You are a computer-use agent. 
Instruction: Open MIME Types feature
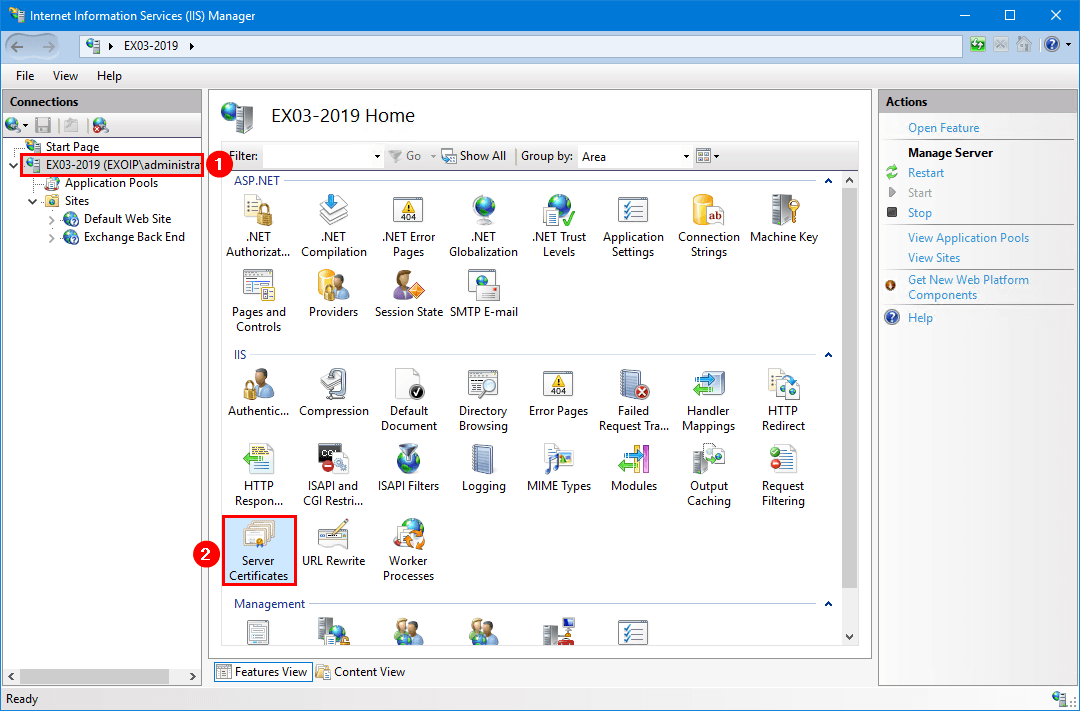click(x=559, y=468)
